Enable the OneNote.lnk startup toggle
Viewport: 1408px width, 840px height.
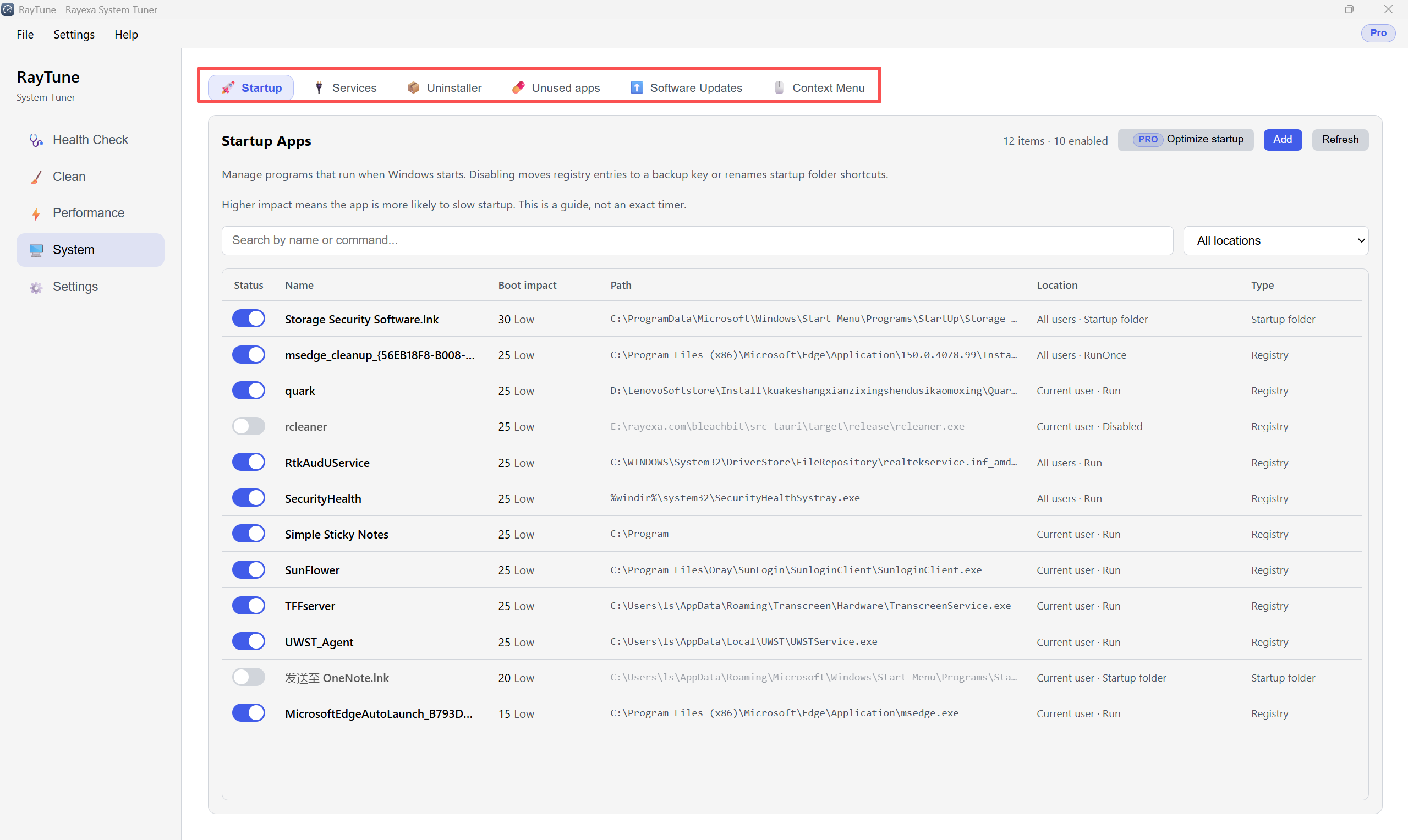[x=249, y=678]
